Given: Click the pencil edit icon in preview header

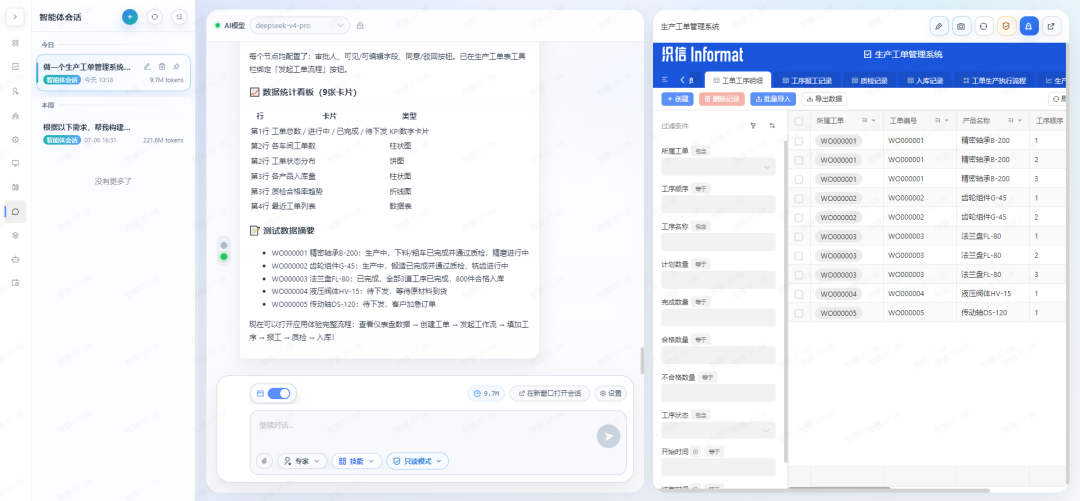Looking at the screenshot, I should (939, 26).
